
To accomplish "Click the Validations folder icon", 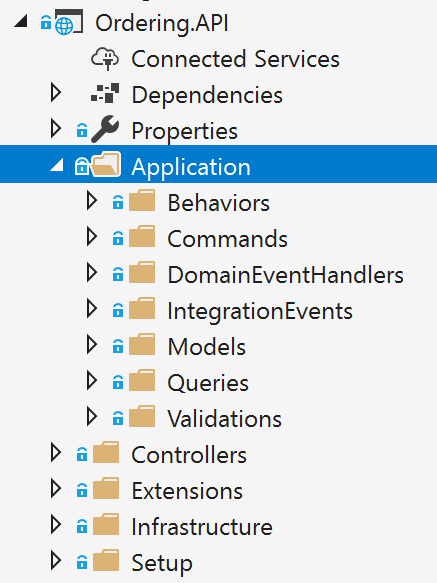I will tap(142, 416).
